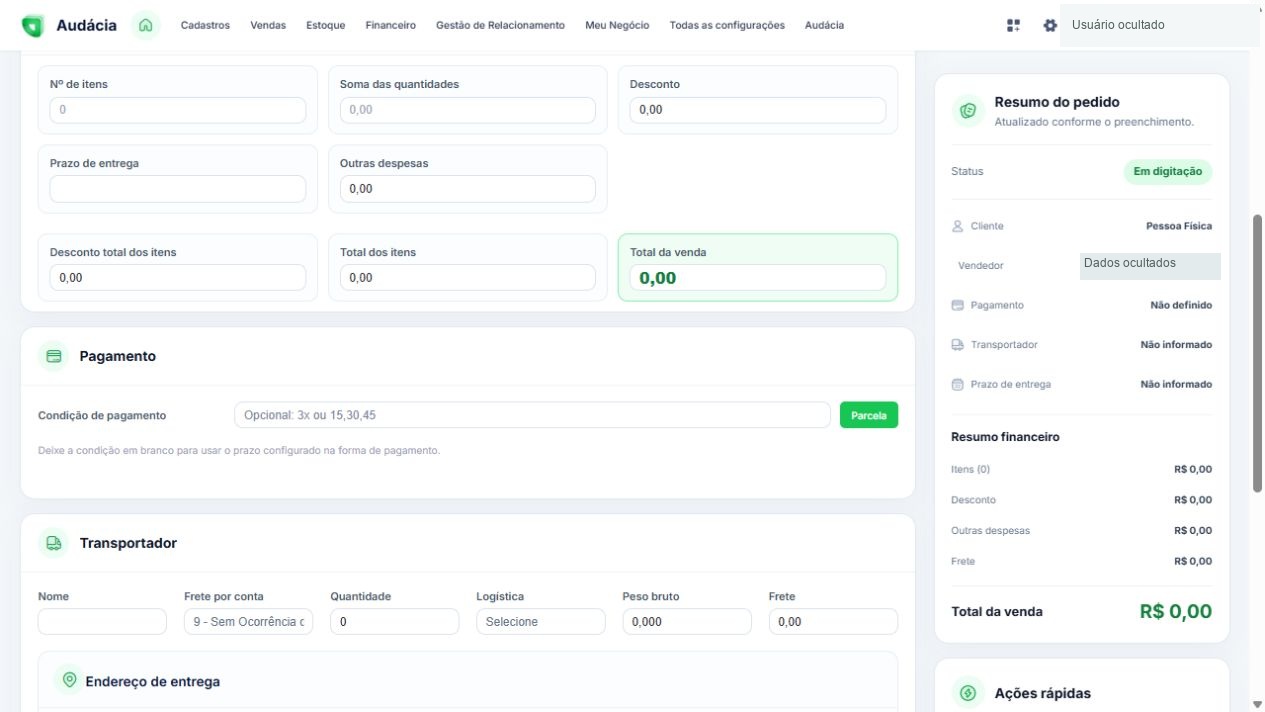Image resolution: width=1265 pixels, height=712 pixels.
Task: Open the Vendas menu
Action: pos(268,26)
